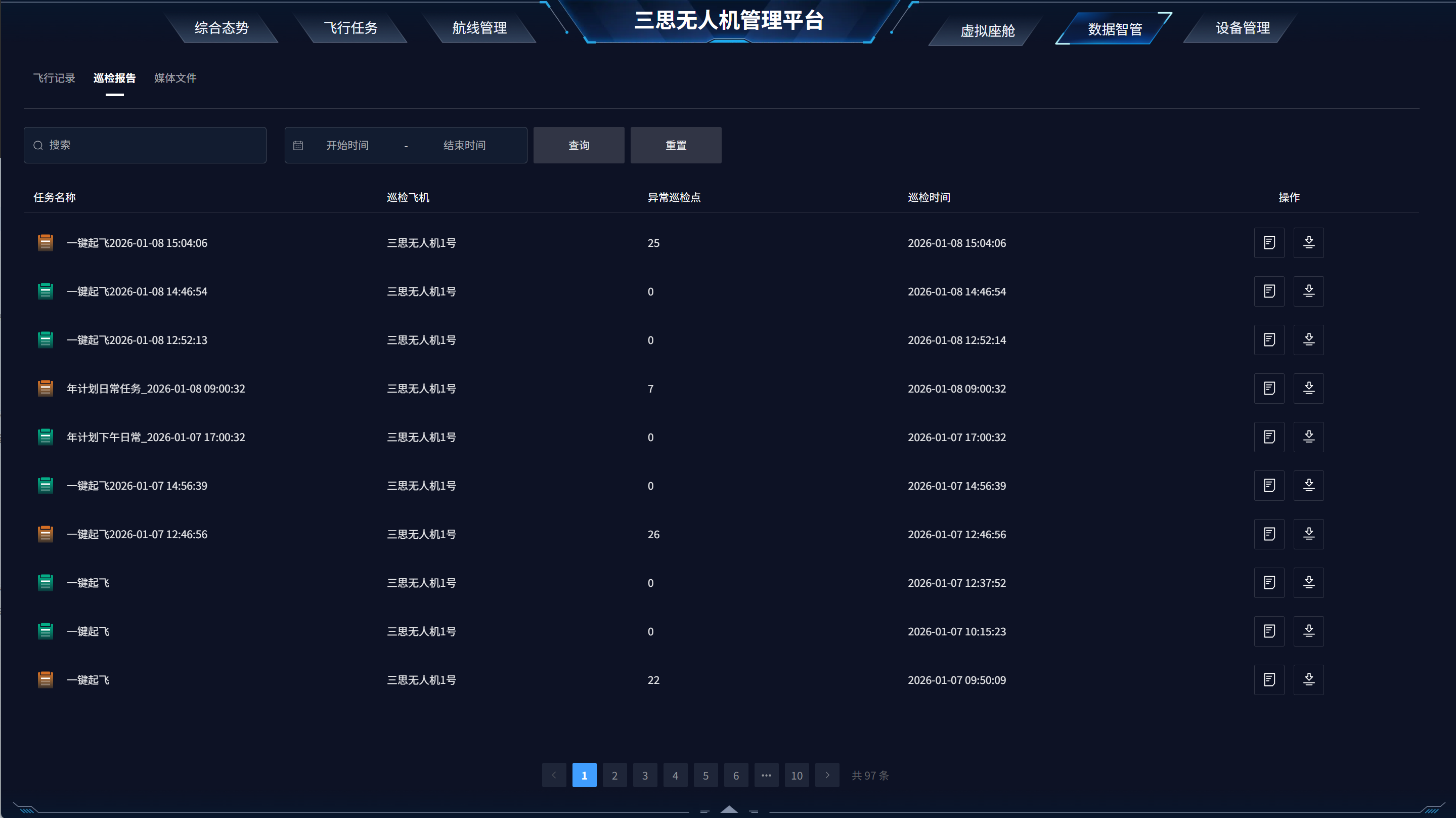Screen dimensions: 1456x818
Task: View report with 26 abnormal points
Action: [x=1269, y=534]
